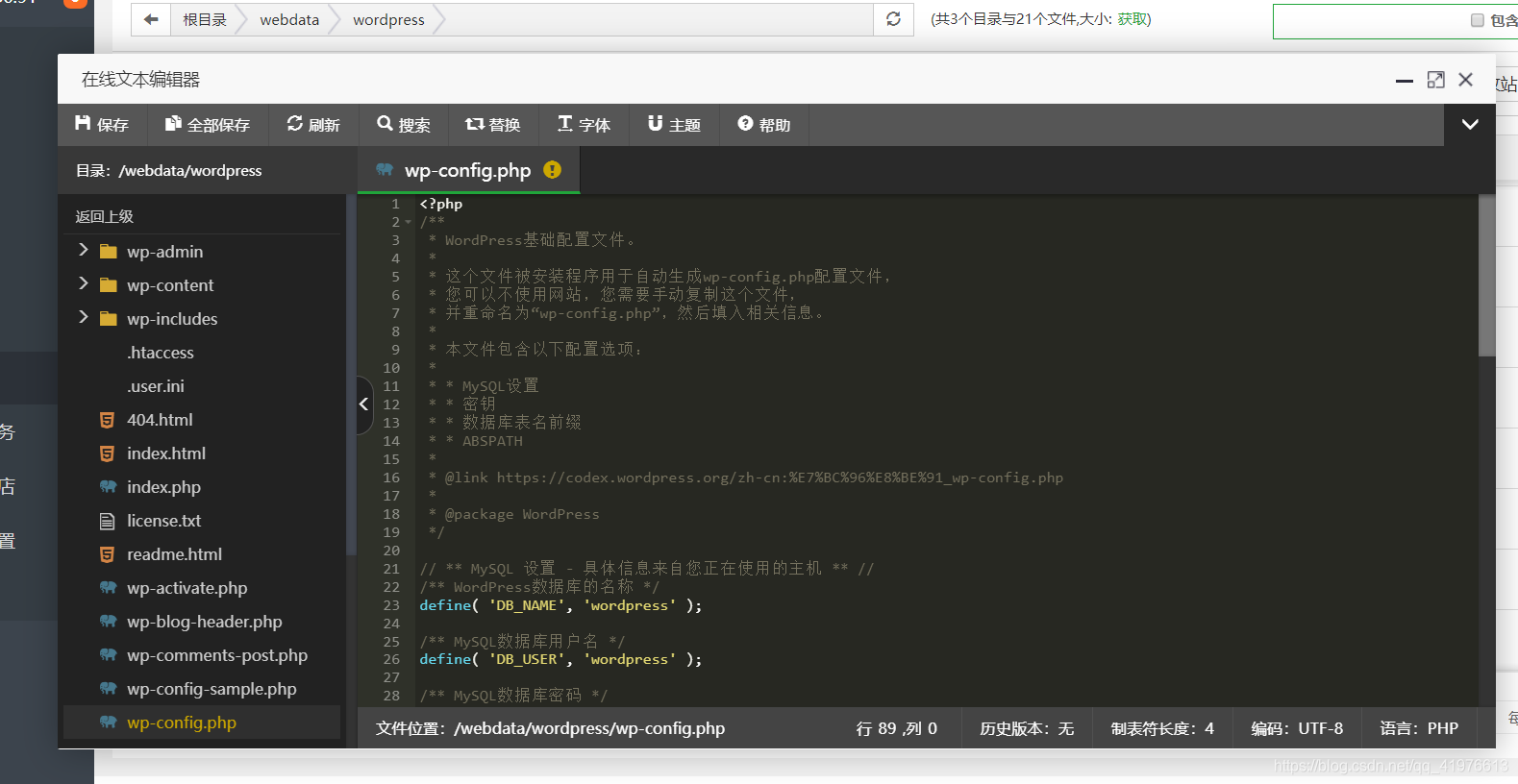Click 获取 to fetch directory size

[1132, 19]
